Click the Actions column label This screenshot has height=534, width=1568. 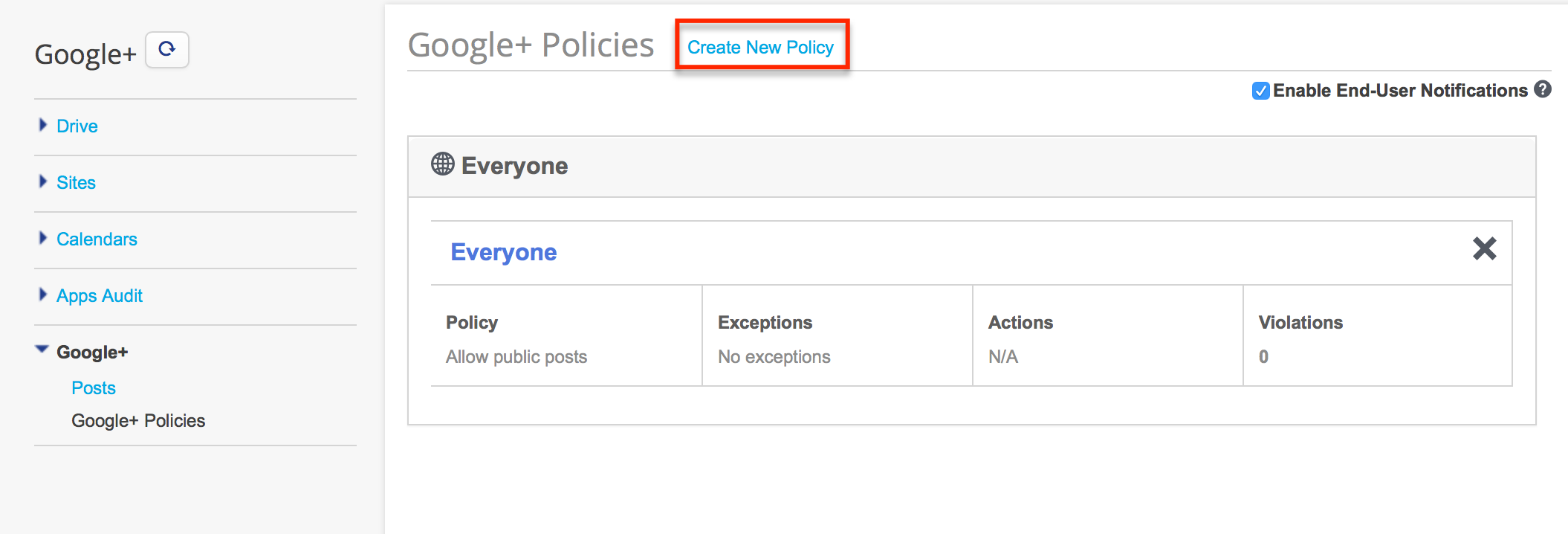1020,323
